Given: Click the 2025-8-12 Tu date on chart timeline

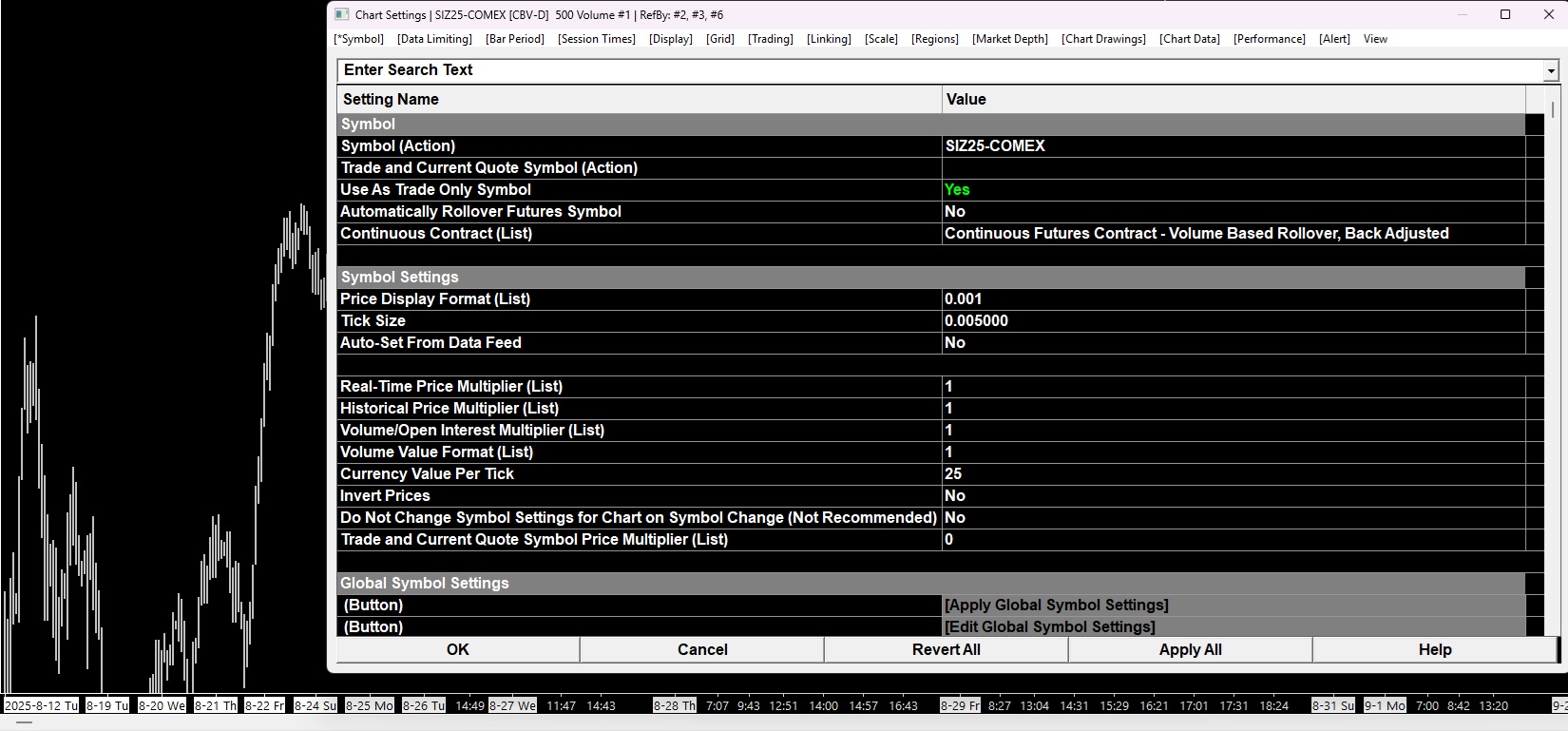Looking at the screenshot, I should (x=41, y=705).
